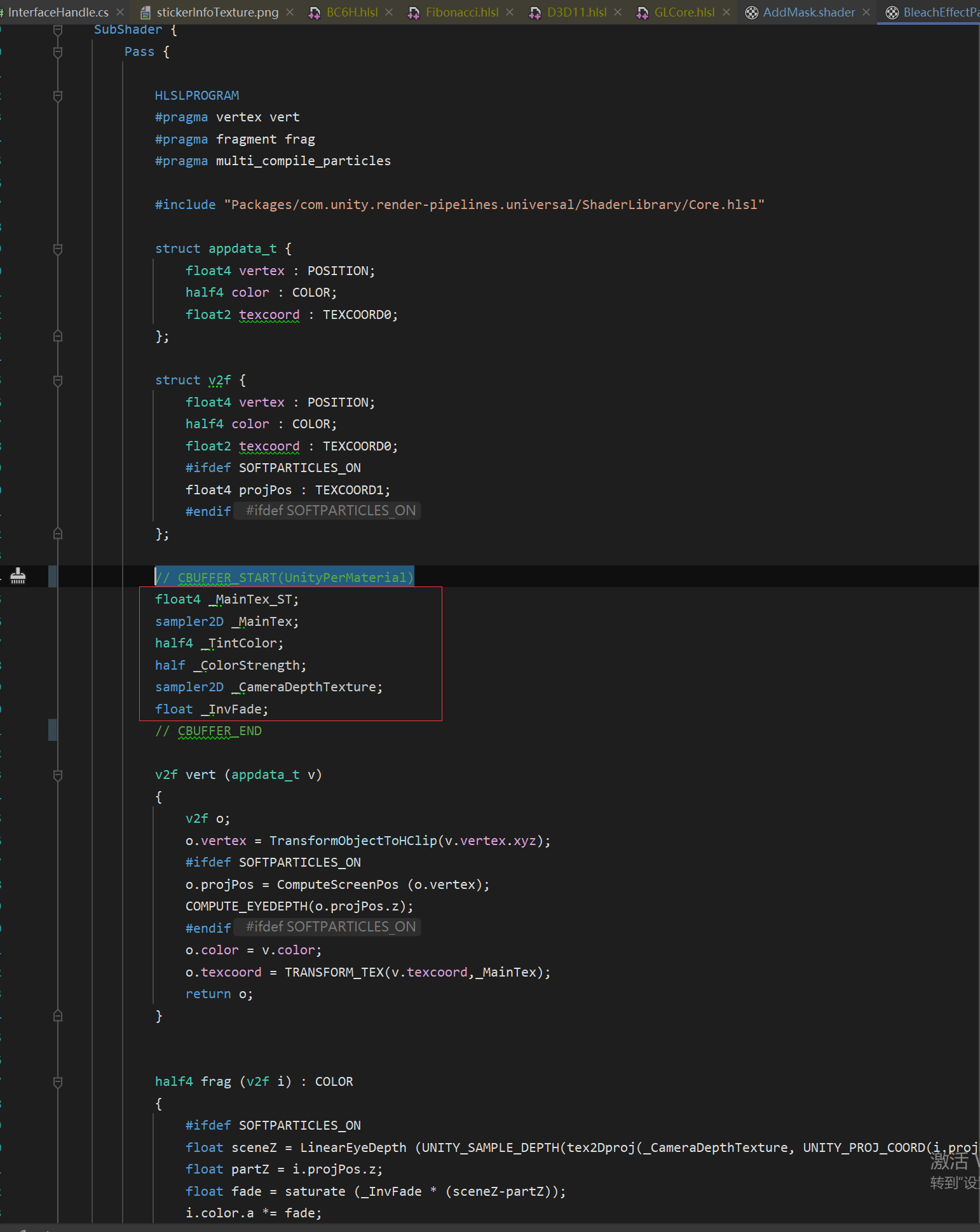Viewport: 980px width, 1232px height.
Task: Place cursor on the Core.hlsl include path
Action: 494,205
